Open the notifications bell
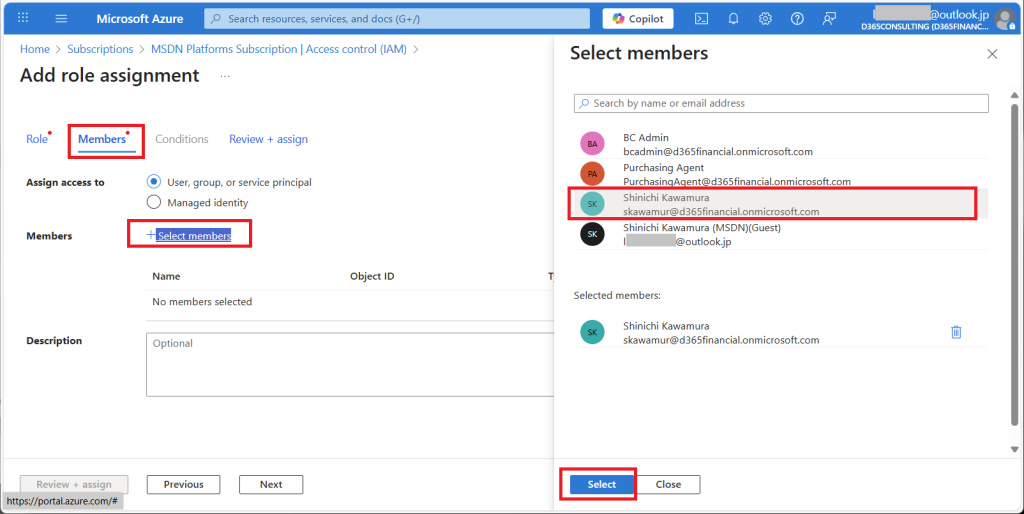The height and width of the screenshot is (514, 1024). (x=733, y=19)
